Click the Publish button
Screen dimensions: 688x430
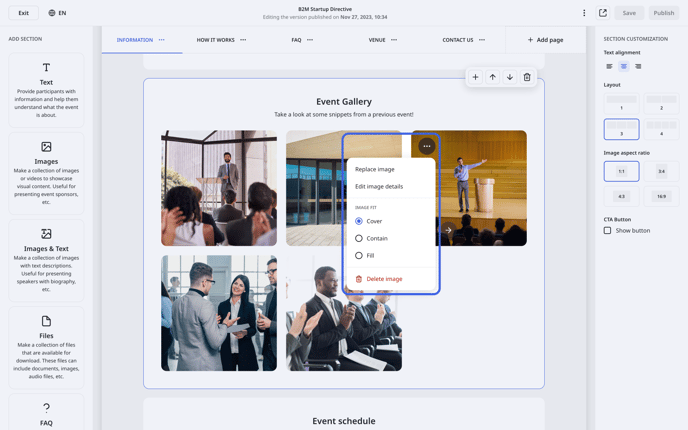pos(663,13)
